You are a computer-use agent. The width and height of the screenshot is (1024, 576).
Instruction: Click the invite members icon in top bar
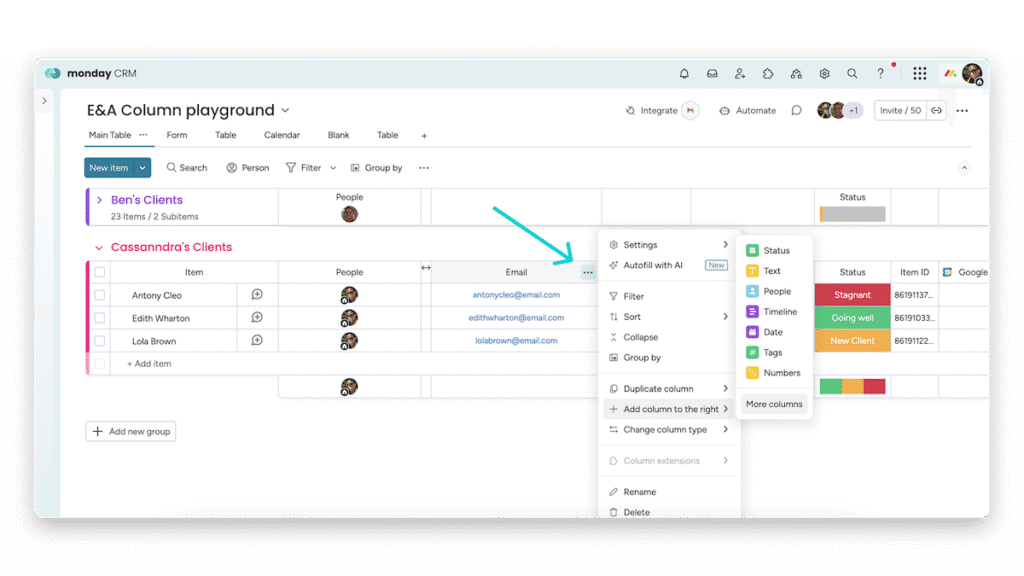coord(740,74)
